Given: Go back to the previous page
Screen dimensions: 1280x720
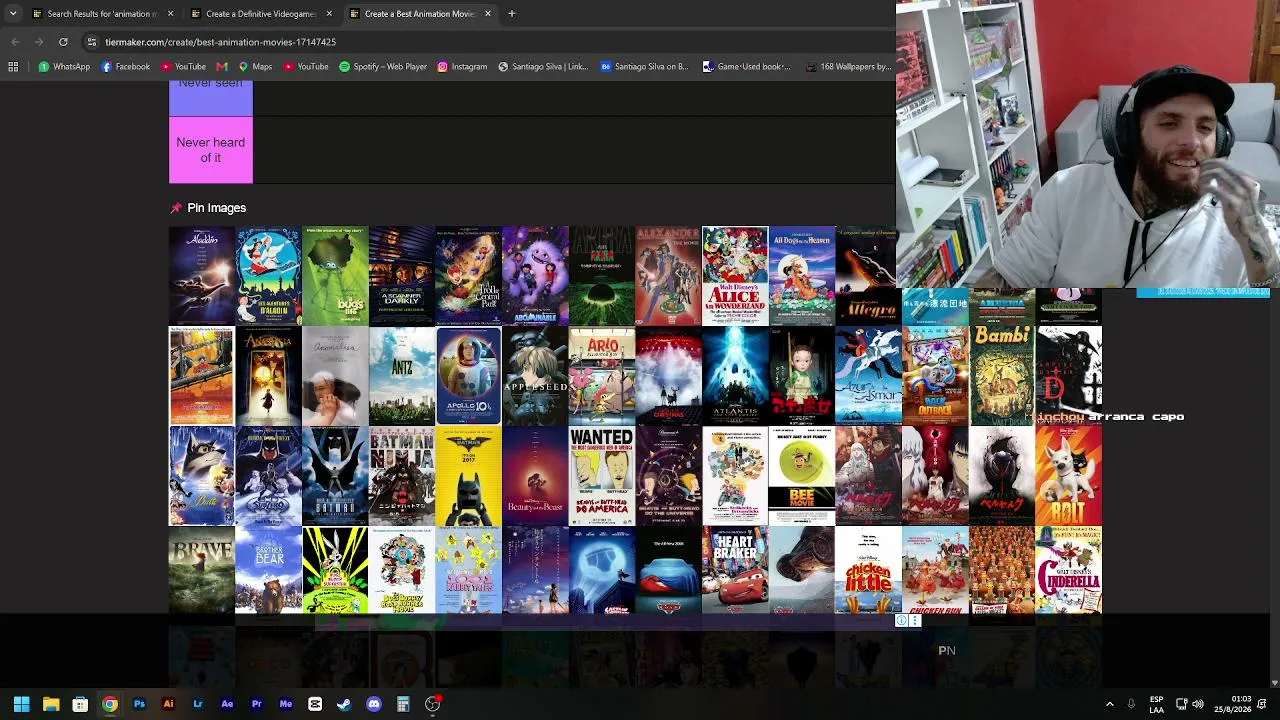Looking at the screenshot, I should [15, 42].
